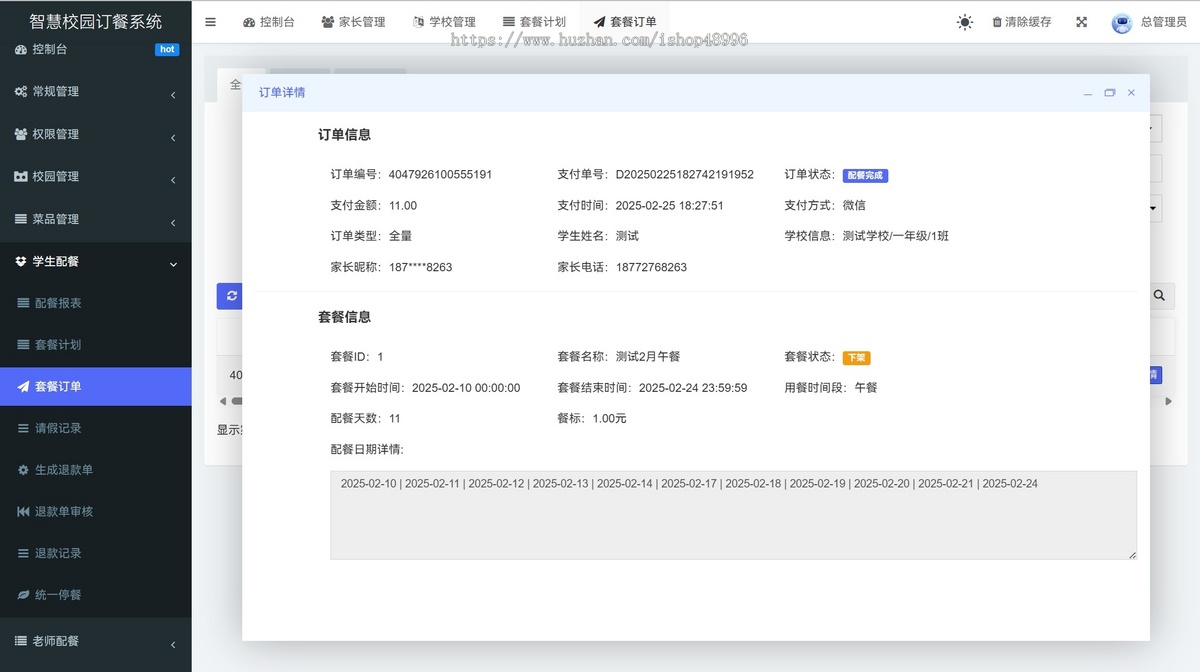The height and width of the screenshot is (672, 1200).
Task: Select payment number D20250225182742191952
Action: pos(684,175)
